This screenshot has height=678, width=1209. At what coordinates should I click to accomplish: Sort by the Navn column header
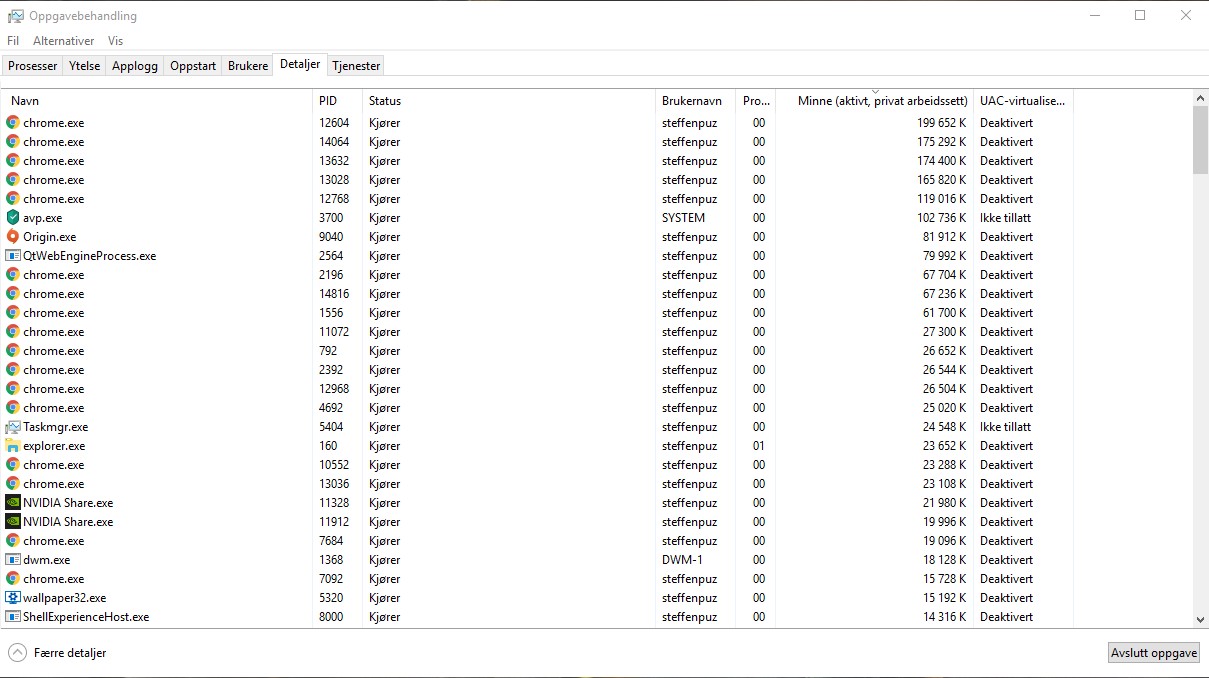[x=157, y=100]
